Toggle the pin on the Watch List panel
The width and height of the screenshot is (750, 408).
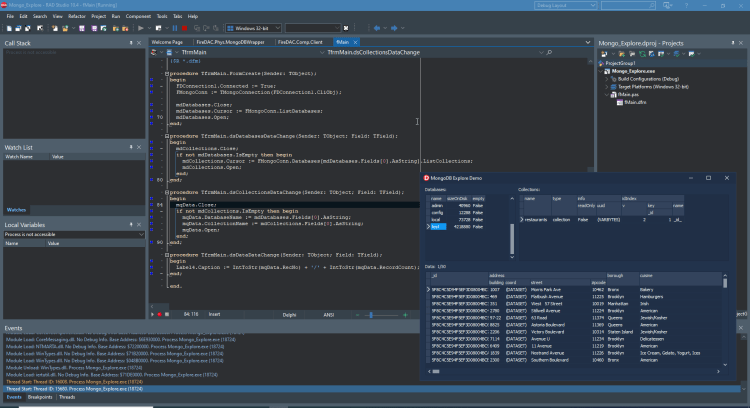tap(131, 147)
